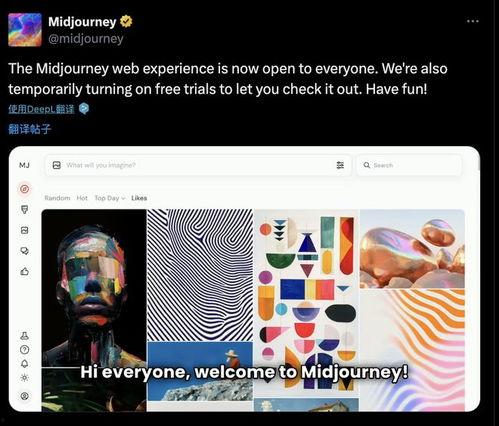
Task: Click the thumbs-up likes icon in sidebar
Action: [24, 272]
